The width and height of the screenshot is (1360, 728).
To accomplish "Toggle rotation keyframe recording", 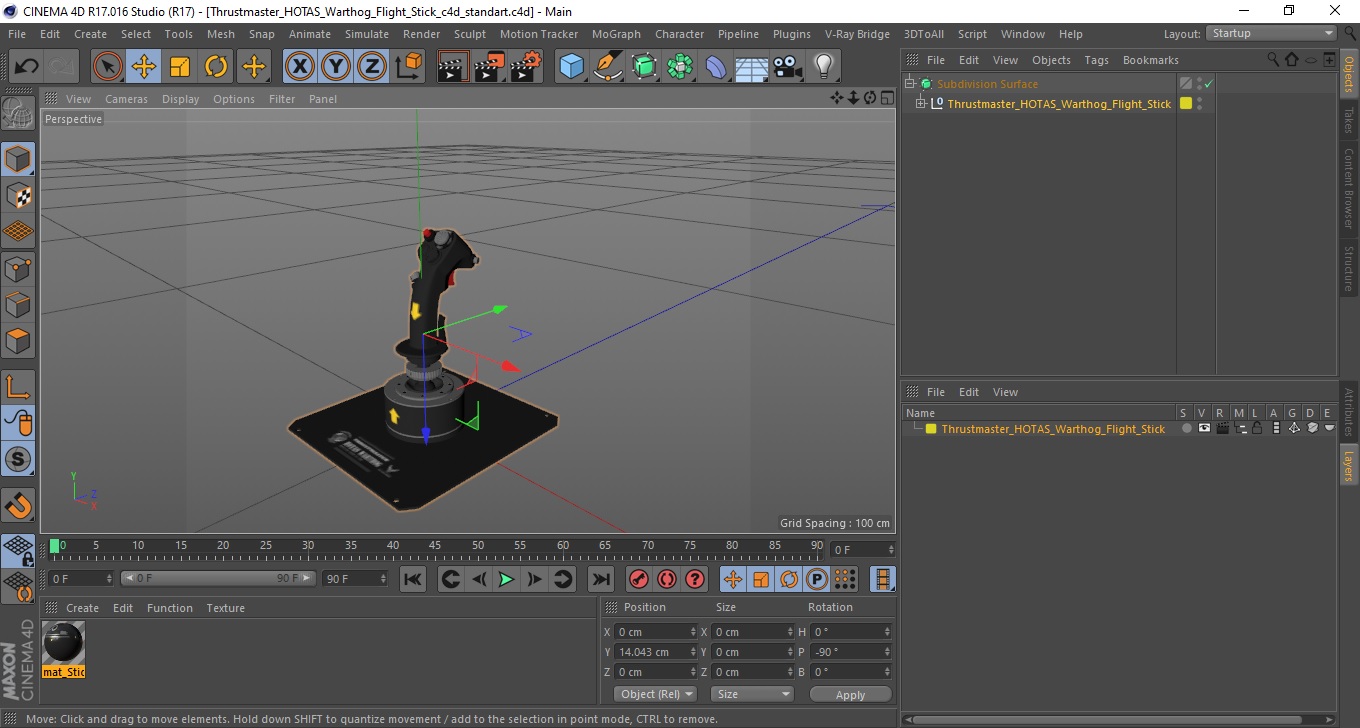I will tap(789, 579).
